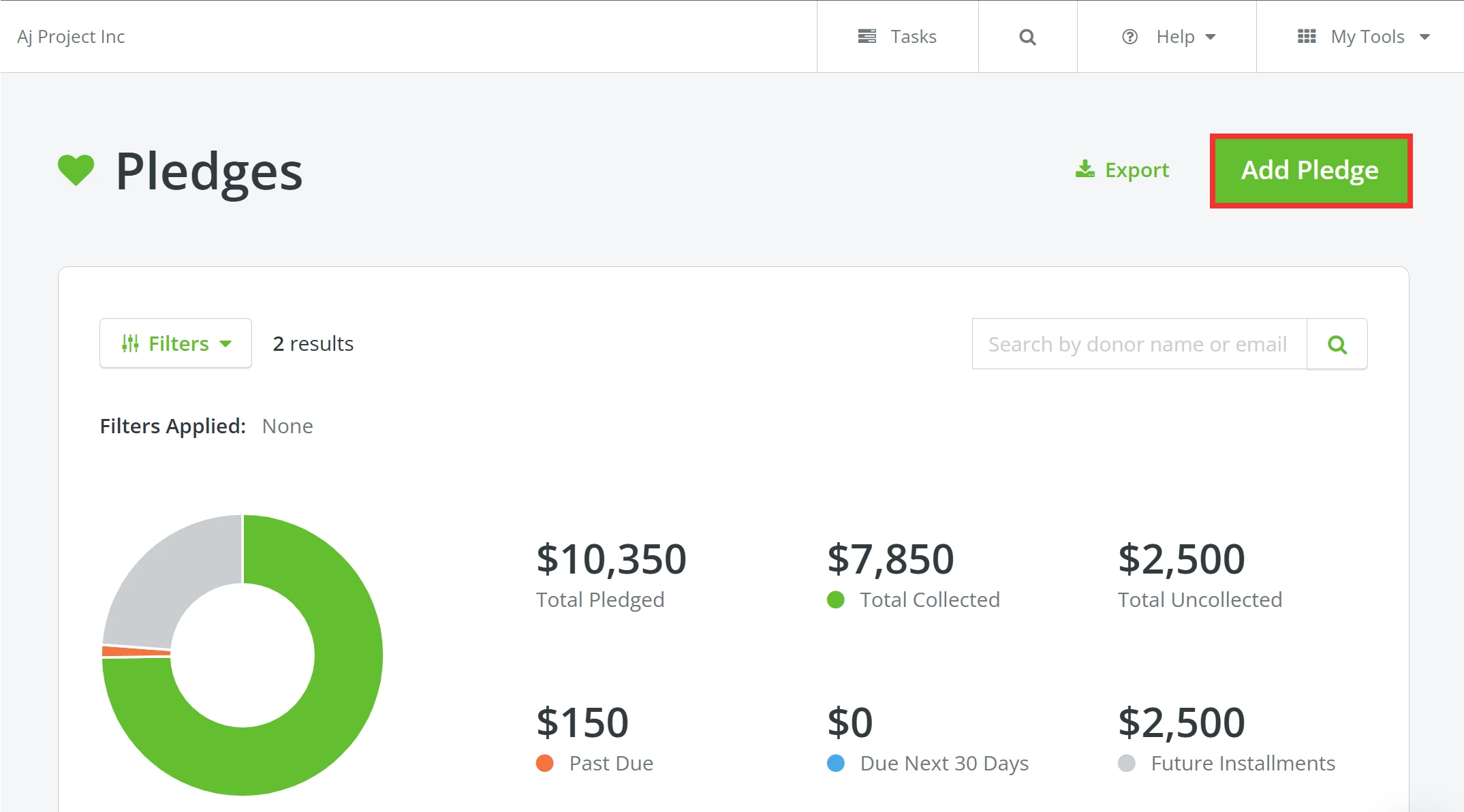1464x812 pixels.
Task: Open the top bar search magnifier
Action: point(1027,37)
